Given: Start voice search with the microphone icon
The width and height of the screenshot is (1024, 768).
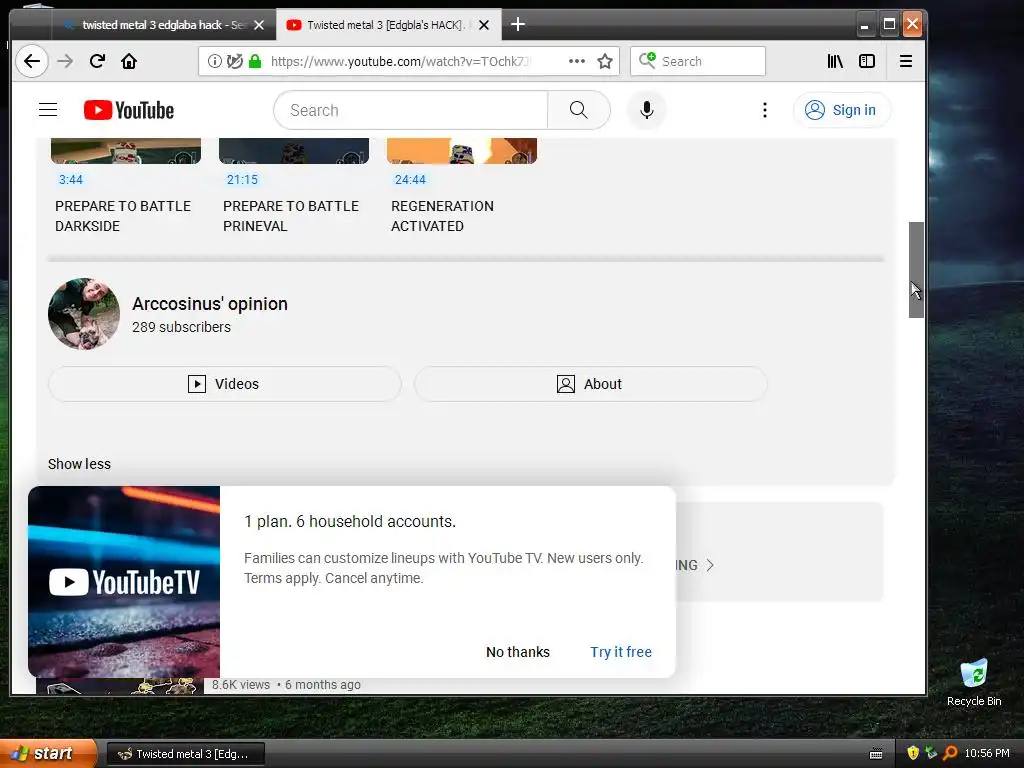Looking at the screenshot, I should point(647,110).
